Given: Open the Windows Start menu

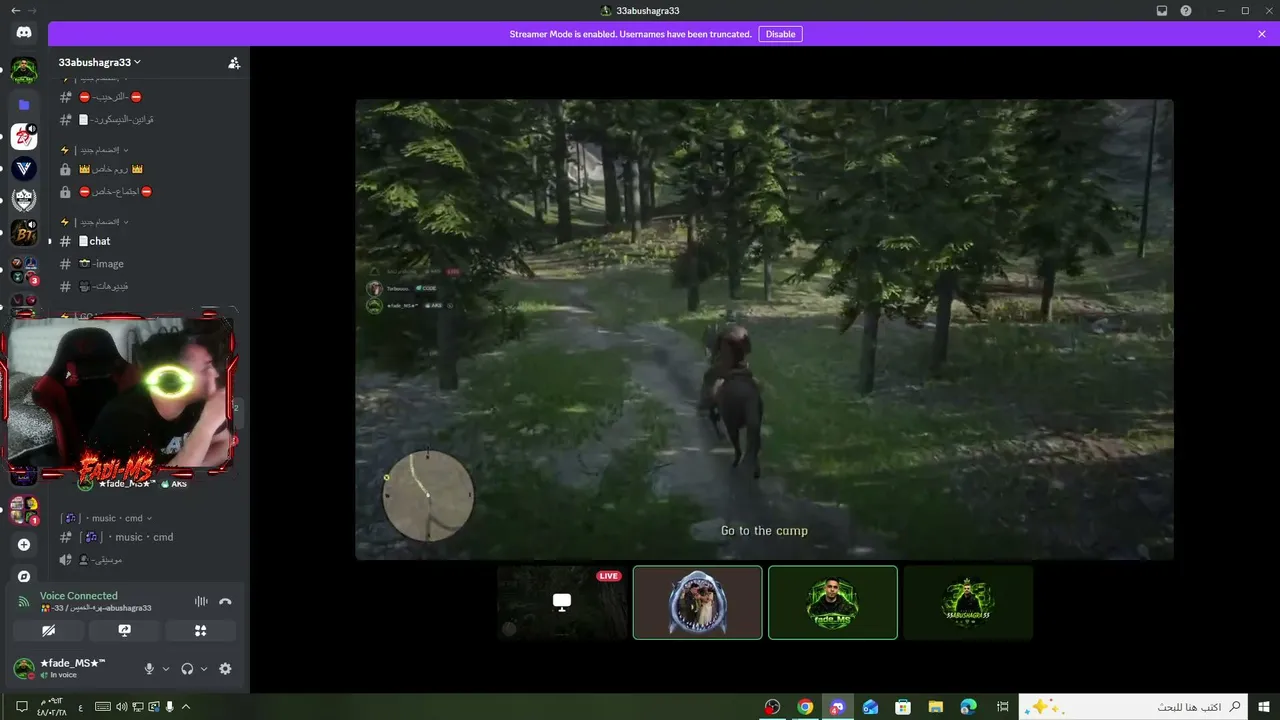Looking at the screenshot, I should click(1263, 707).
